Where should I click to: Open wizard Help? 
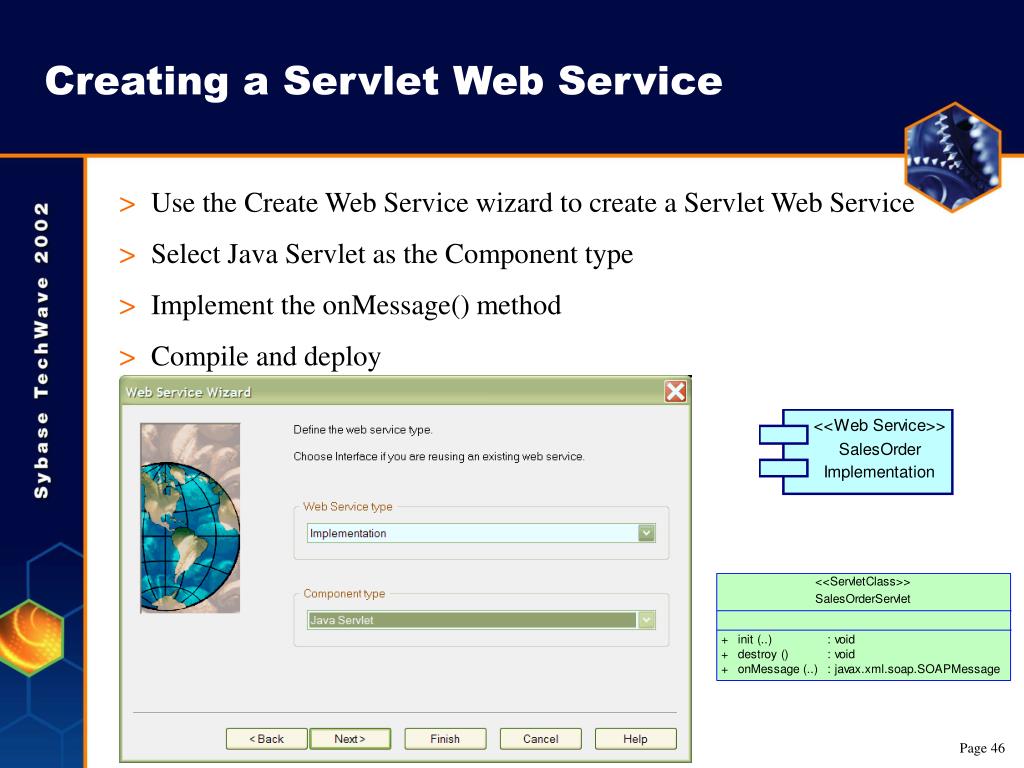tap(635, 739)
